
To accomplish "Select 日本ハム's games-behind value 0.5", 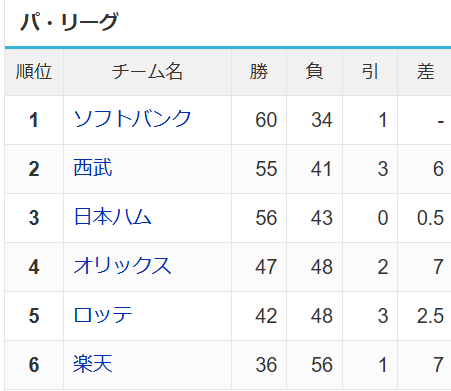I will click(430, 218).
